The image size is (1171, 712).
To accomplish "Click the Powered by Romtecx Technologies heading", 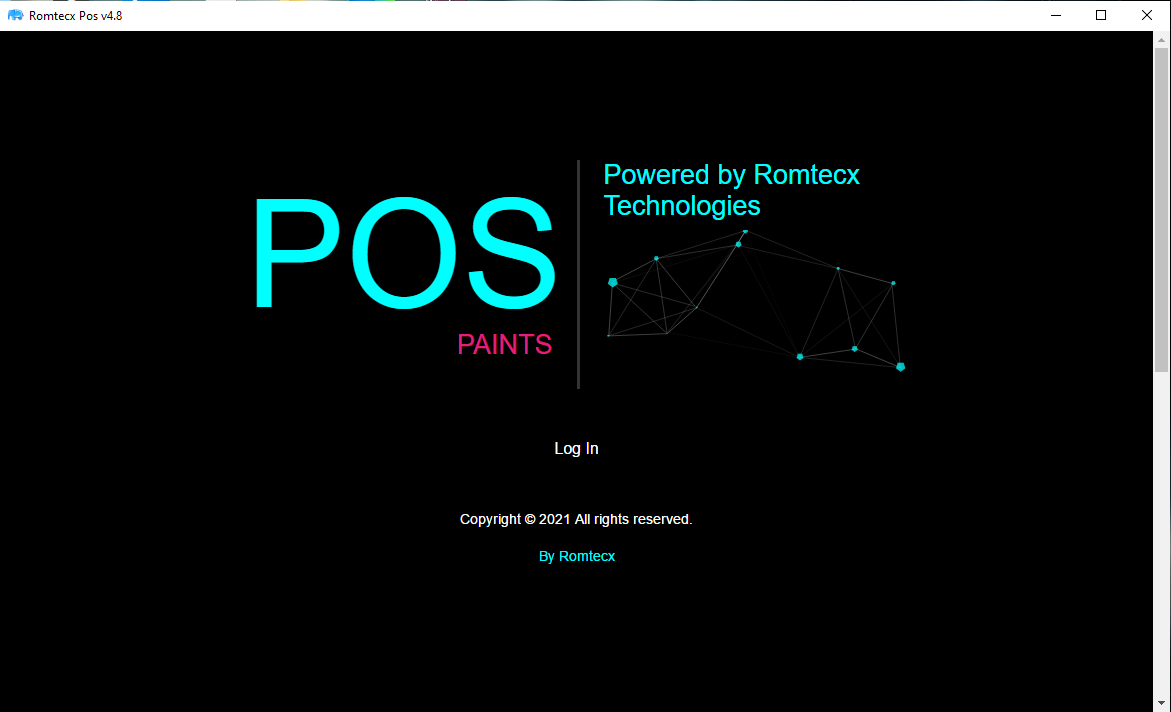I will click(731, 189).
